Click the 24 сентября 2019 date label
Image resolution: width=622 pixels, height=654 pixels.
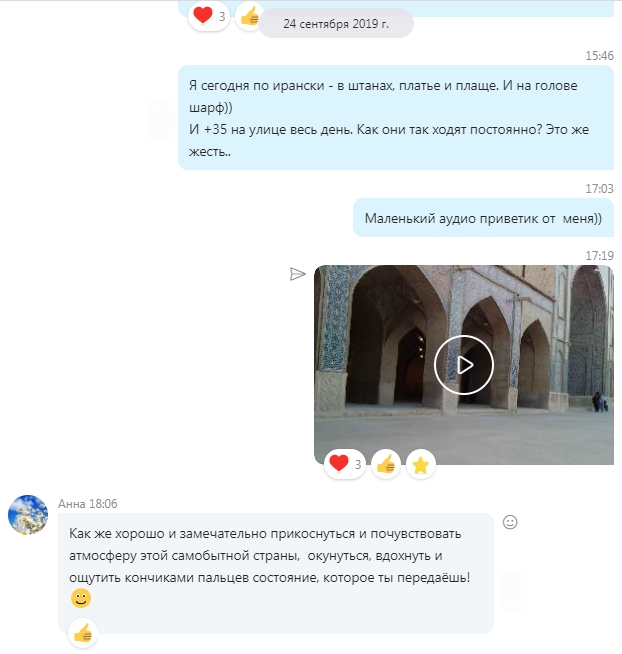[x=336, y=24]
